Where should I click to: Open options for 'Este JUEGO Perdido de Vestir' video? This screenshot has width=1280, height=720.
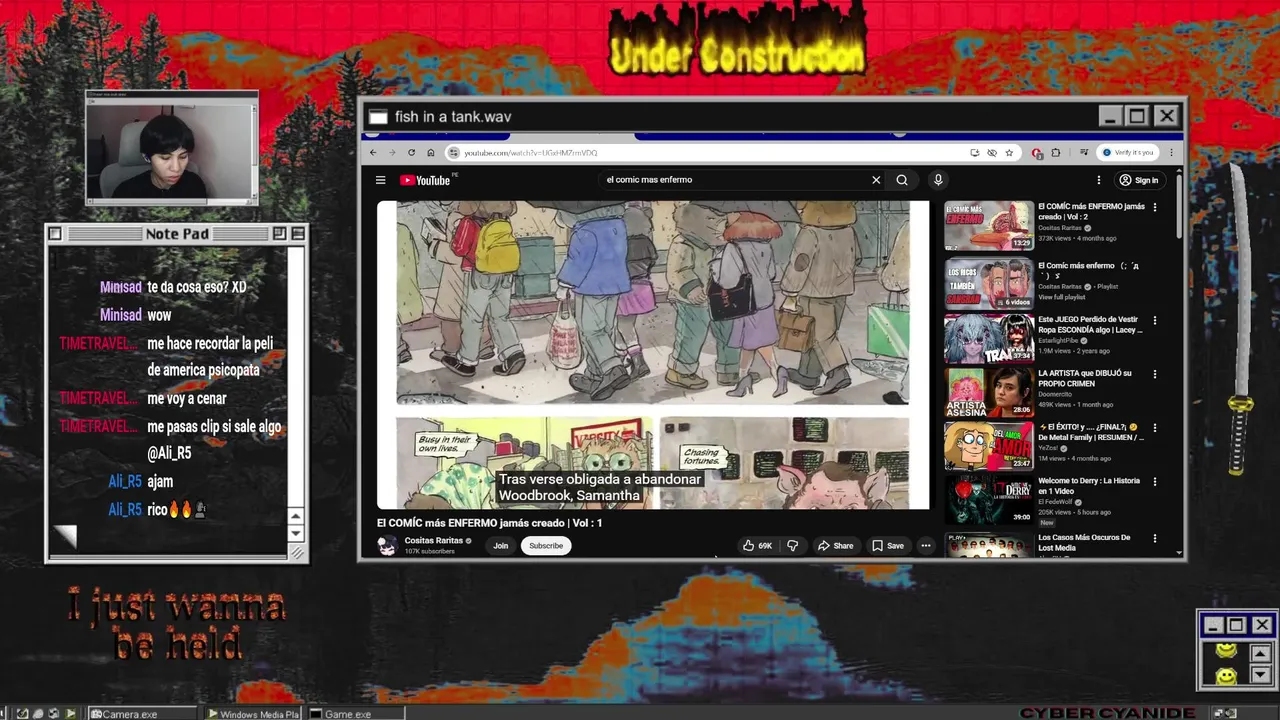(1155, 321)
